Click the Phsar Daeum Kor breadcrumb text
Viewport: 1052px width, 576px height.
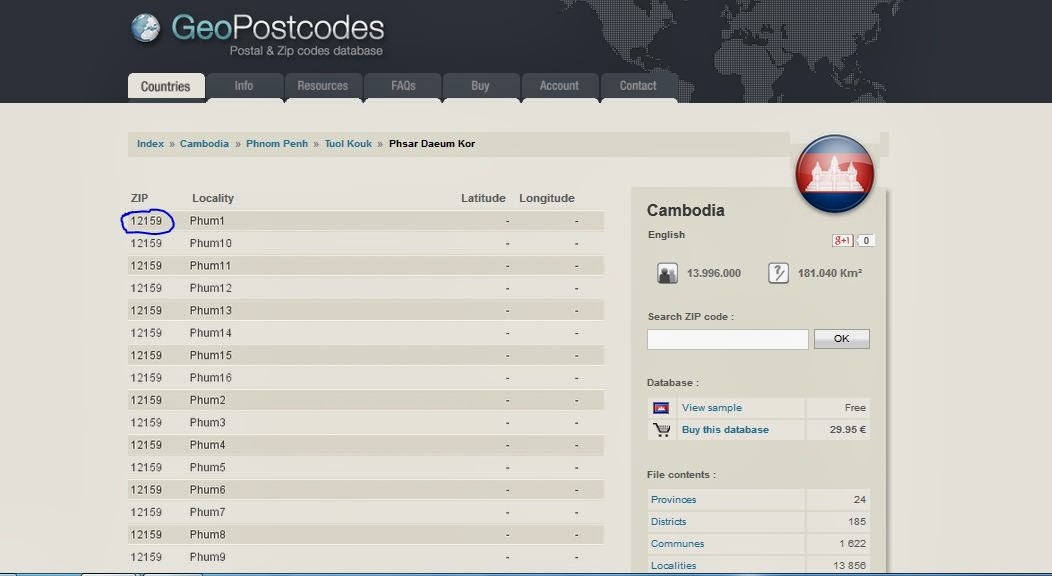point(432,143)
